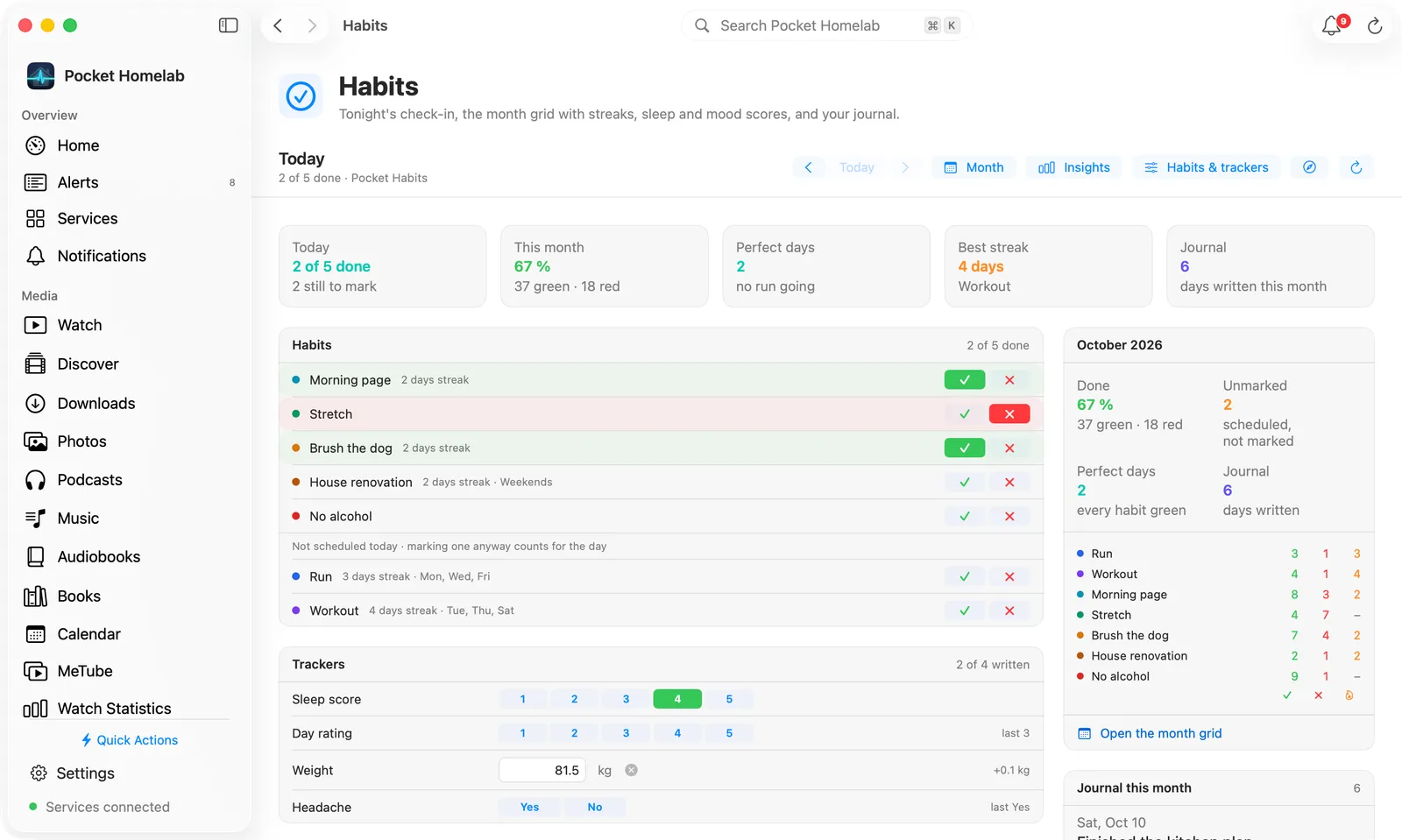Go back with the left chevron

pos(278,25)
